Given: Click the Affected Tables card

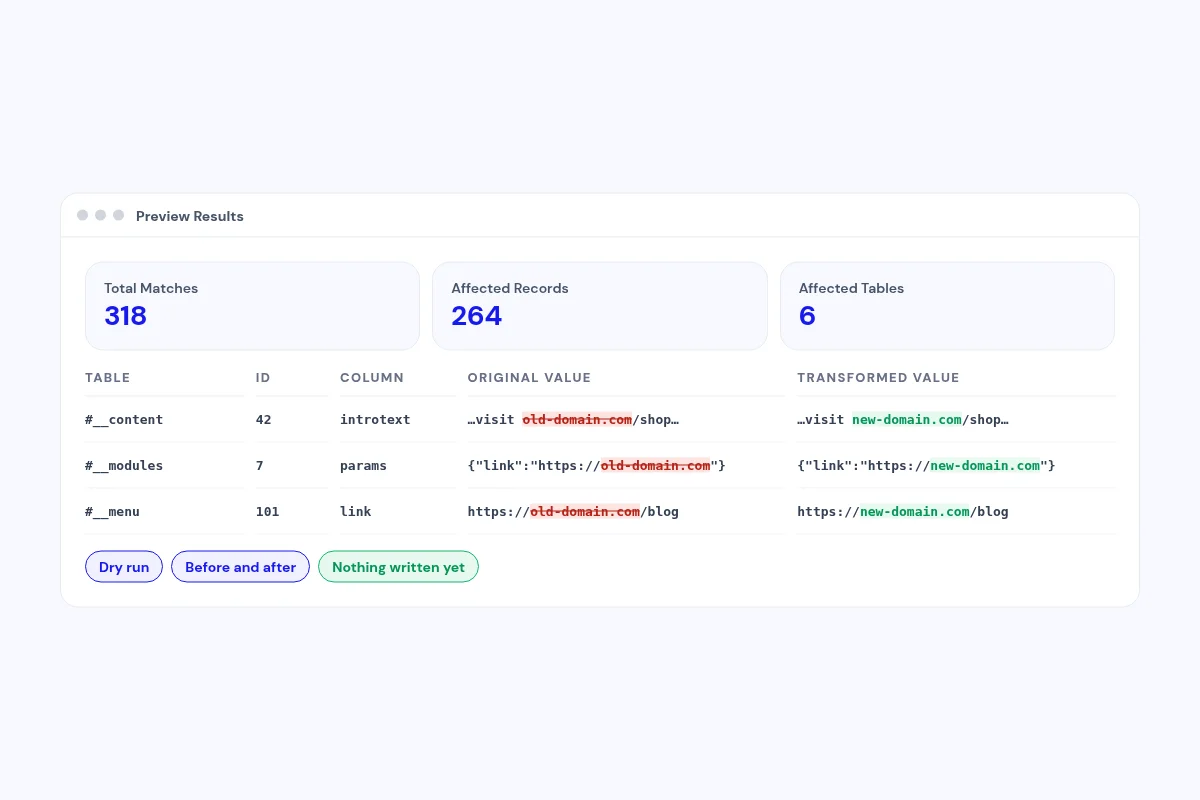Looking at the screenshot, I should coord(947,306).
